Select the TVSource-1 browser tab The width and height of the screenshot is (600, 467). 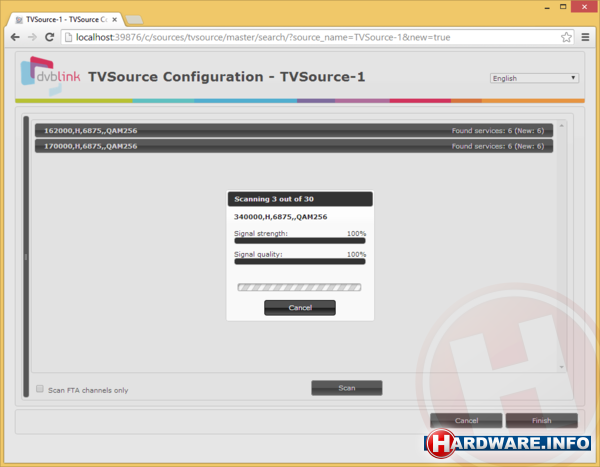[65, 18]
